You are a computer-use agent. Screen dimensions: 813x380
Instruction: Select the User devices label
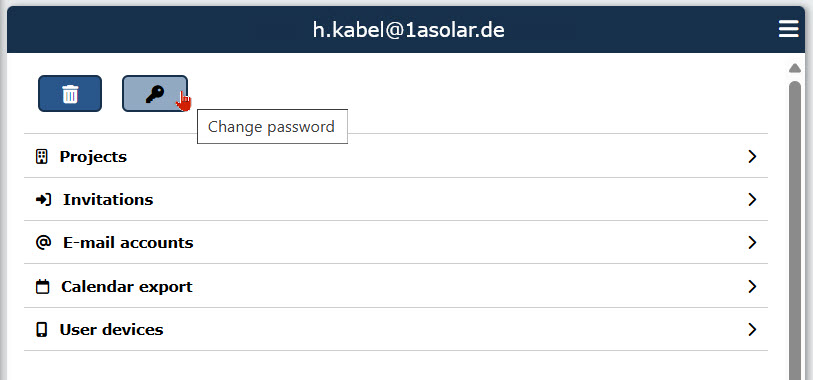tap(111, 330)
